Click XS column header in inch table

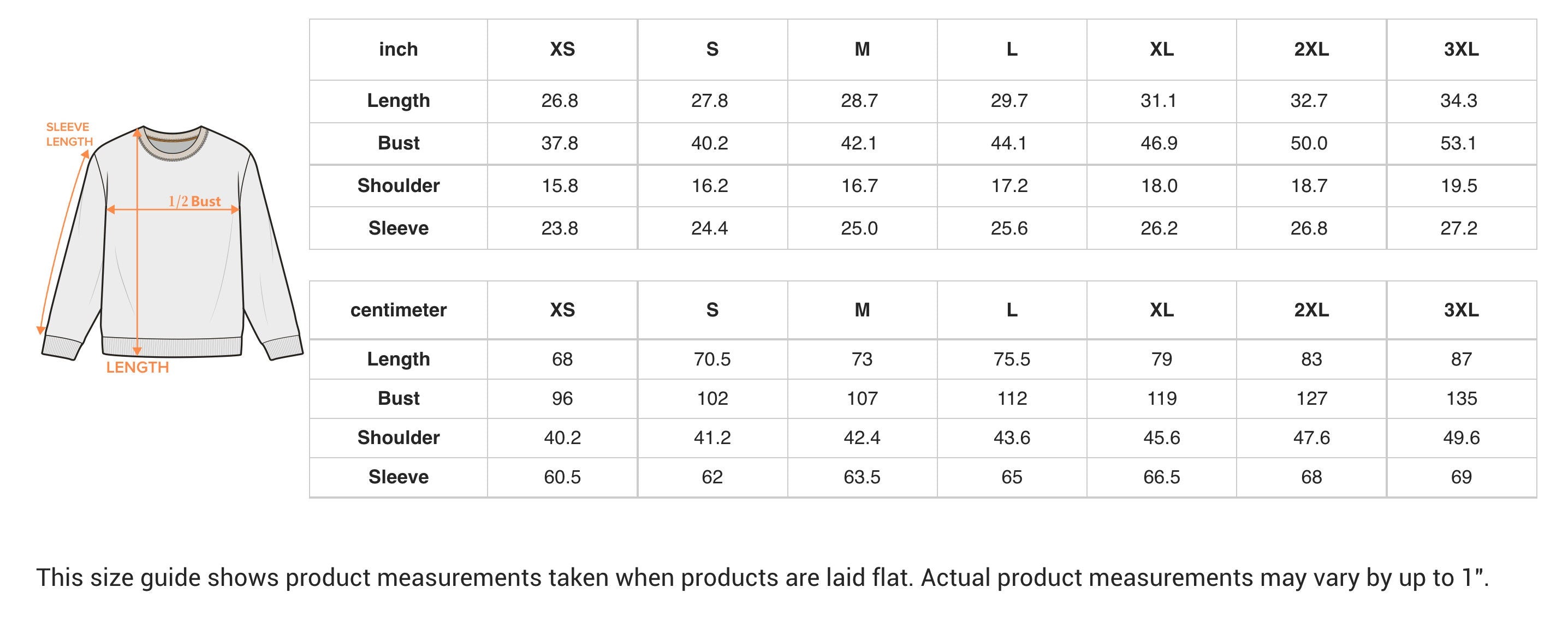pyautogui.click(x=562, y=49)
